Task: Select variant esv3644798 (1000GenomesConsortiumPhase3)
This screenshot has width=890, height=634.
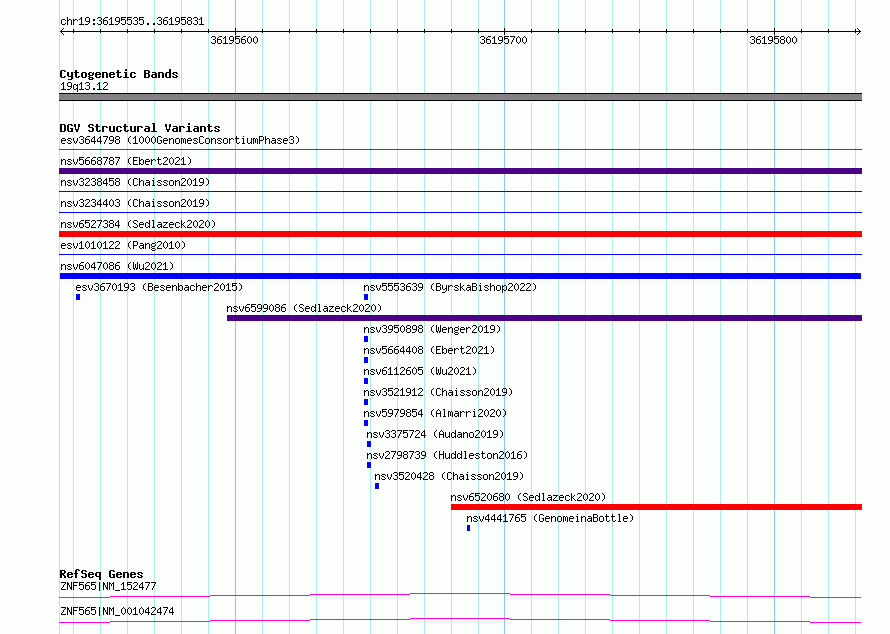Action: [180, 140]
